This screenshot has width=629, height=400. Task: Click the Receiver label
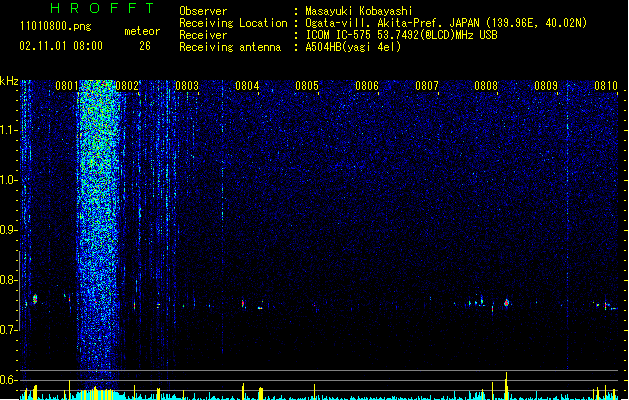203,35
